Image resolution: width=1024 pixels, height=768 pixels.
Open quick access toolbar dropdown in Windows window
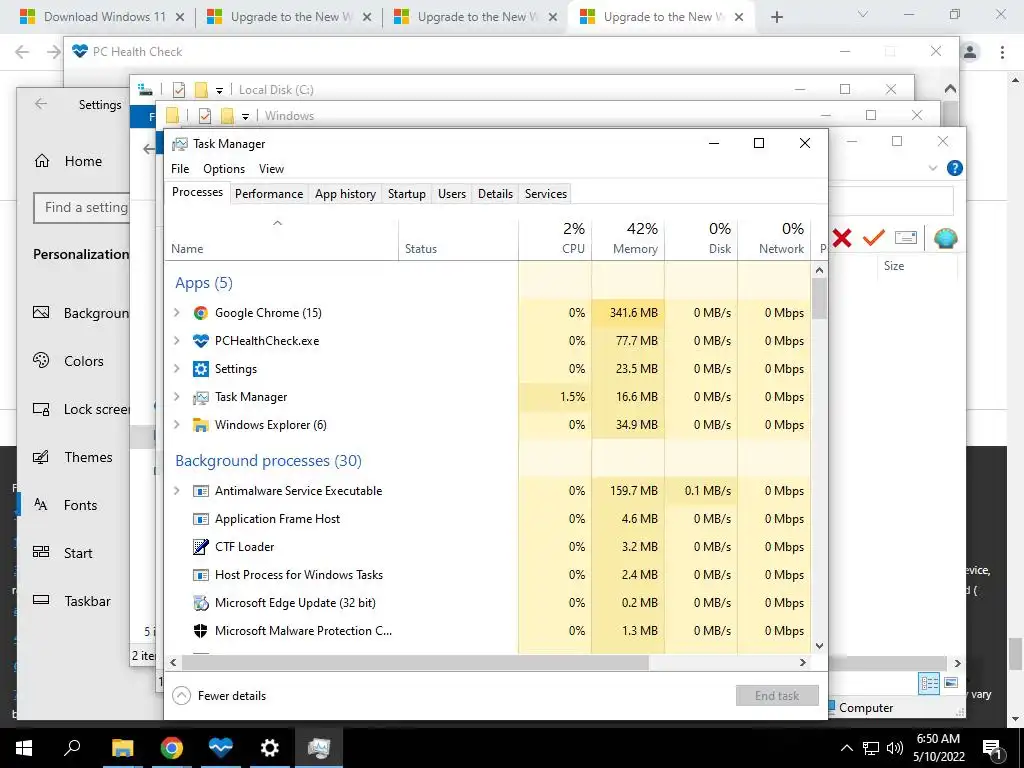coord(246,117)
